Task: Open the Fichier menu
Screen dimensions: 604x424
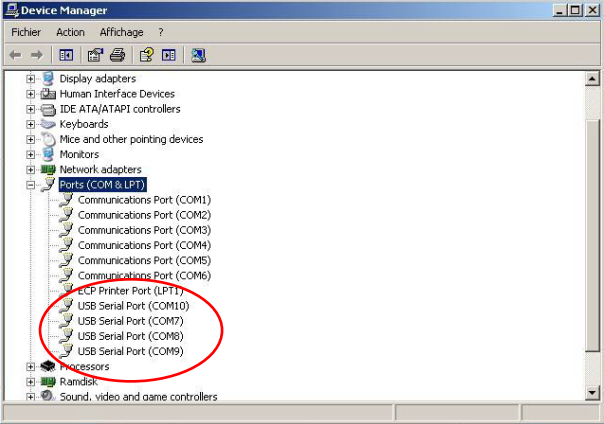Action: (x=26, y=32)
